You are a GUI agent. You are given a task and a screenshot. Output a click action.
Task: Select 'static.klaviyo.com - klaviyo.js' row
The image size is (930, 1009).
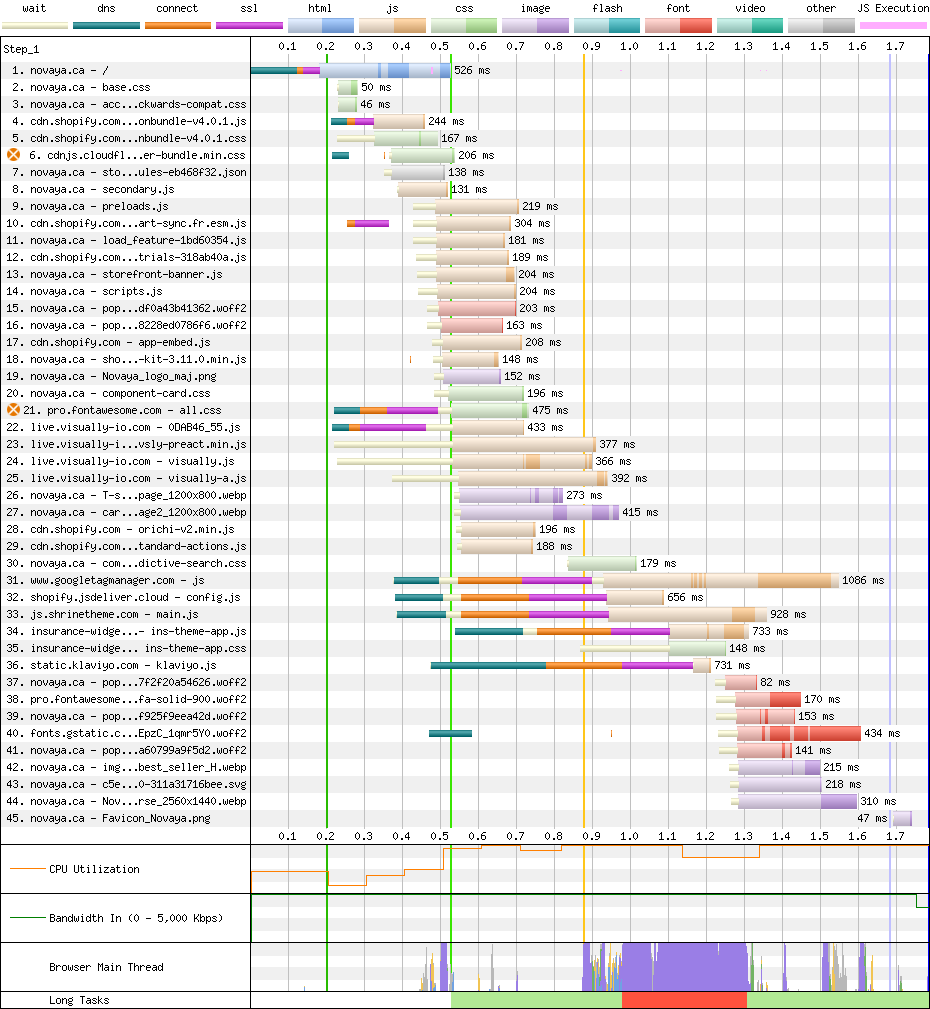pyautogui.click(x=111, y=665)
